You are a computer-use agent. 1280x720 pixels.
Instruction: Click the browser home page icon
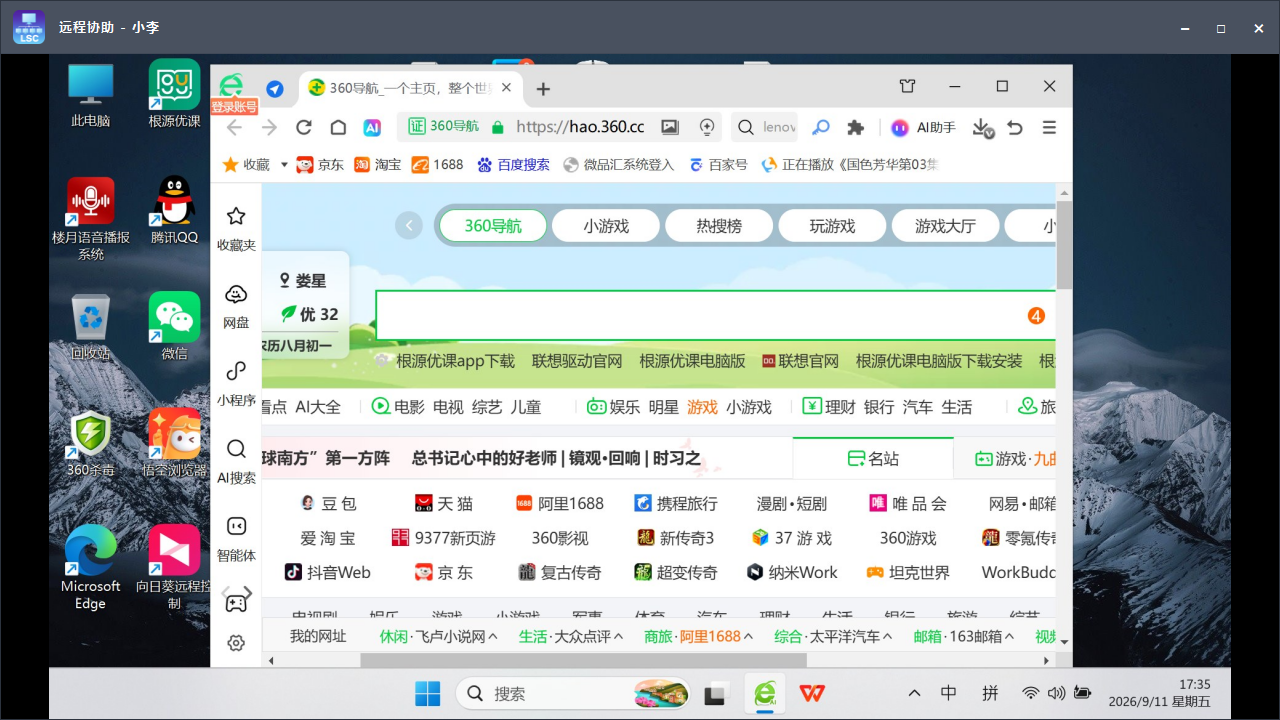tap(338, 127)
